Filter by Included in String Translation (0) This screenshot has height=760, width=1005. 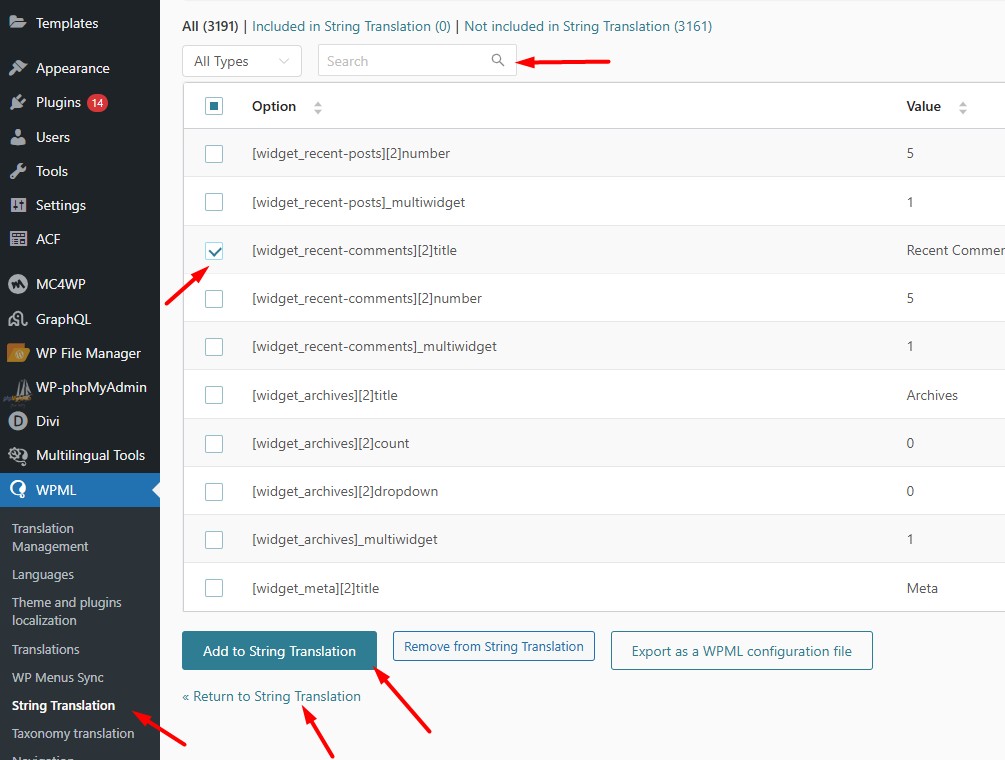tap(351, 26)
